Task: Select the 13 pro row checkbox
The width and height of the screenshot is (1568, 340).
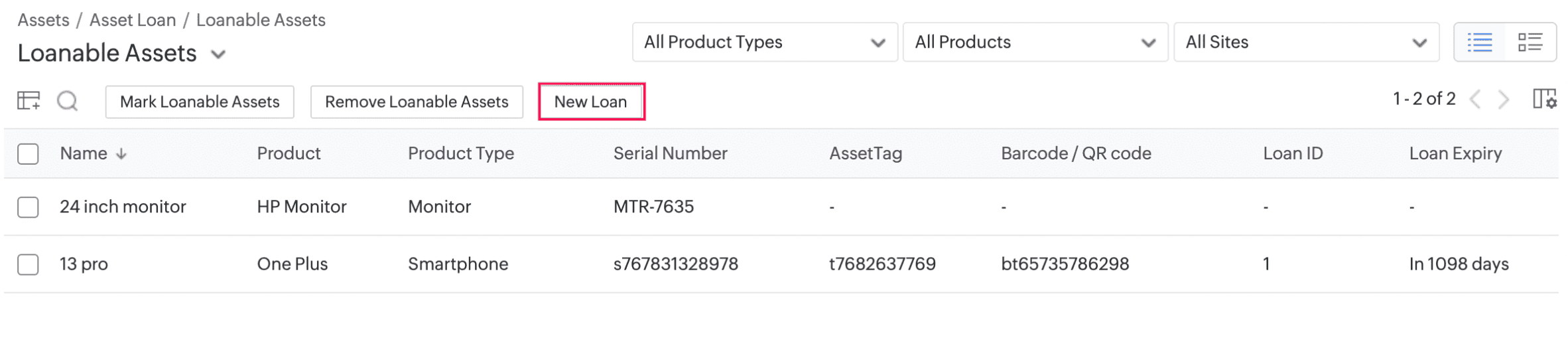Action: pos(28,264)
